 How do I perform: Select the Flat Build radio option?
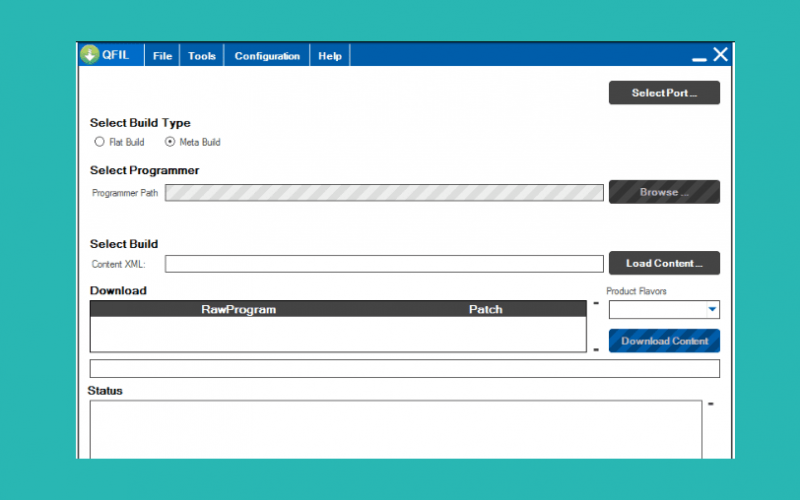[99, 142]
